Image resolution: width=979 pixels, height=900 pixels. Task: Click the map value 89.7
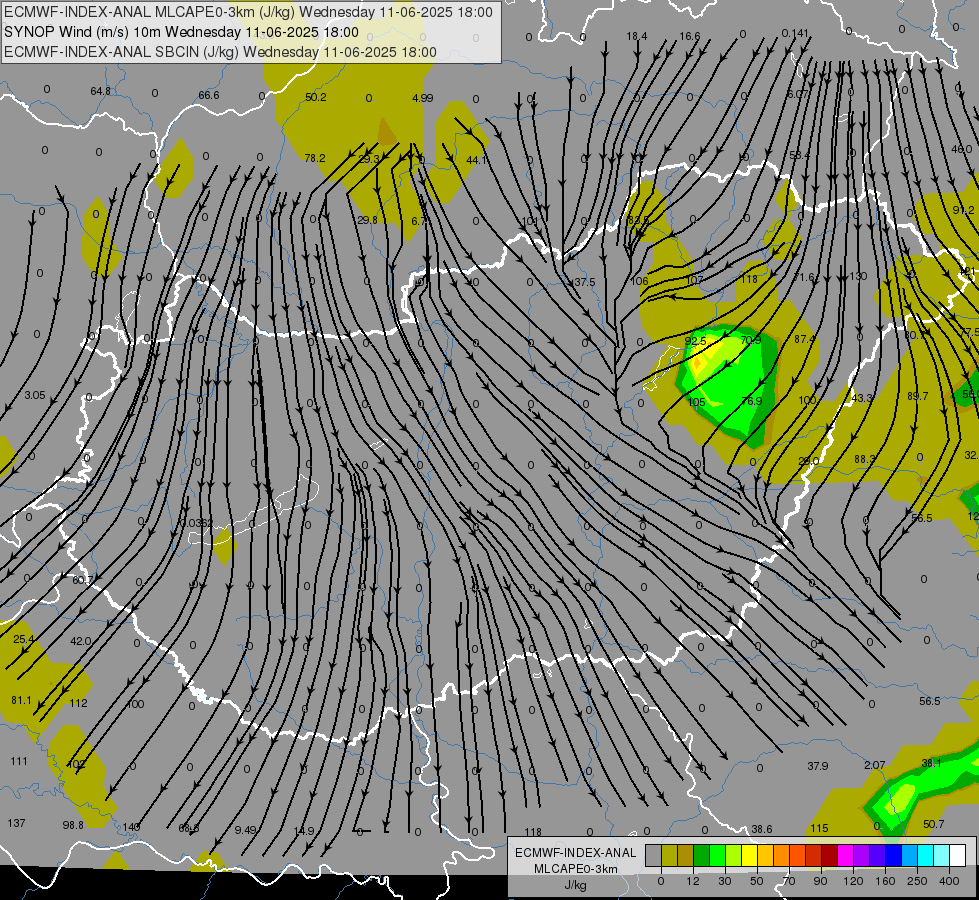917,397
